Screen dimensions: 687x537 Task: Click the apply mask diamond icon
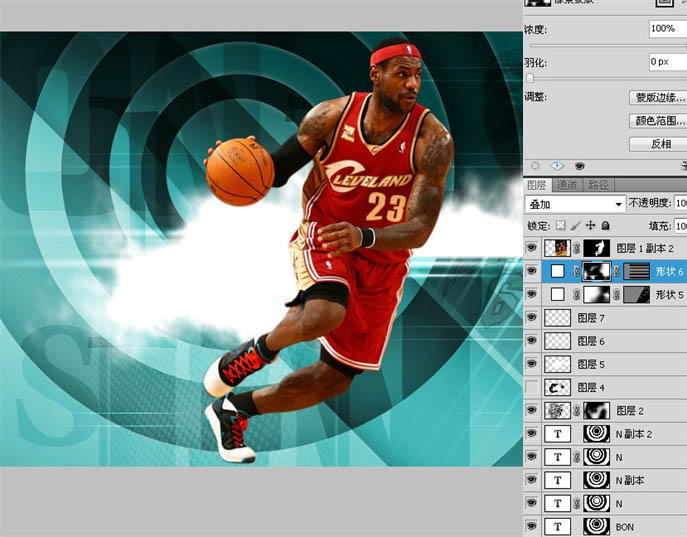(557, 166)
